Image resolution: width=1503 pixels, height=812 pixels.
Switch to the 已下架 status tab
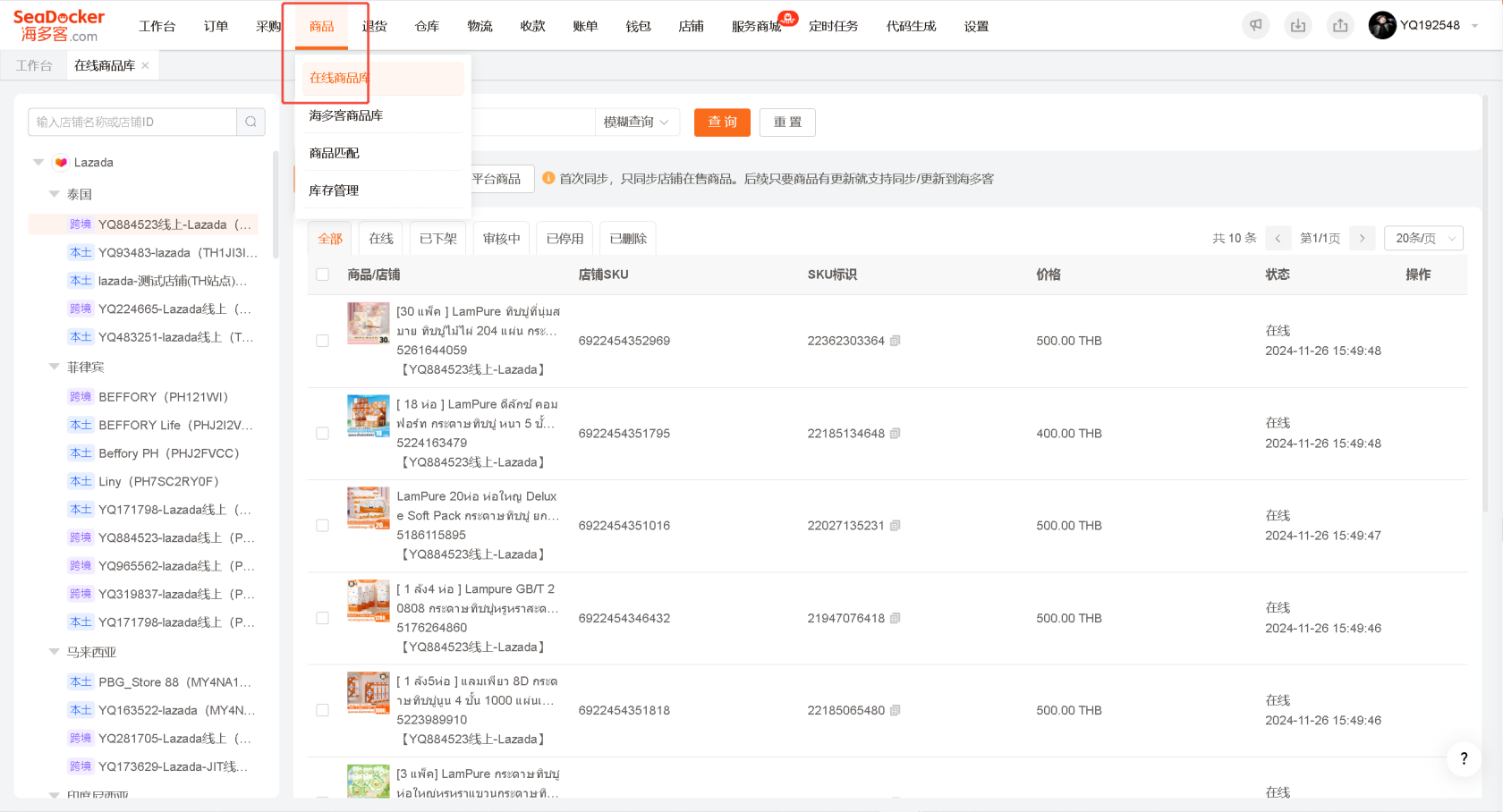[438, 239]
